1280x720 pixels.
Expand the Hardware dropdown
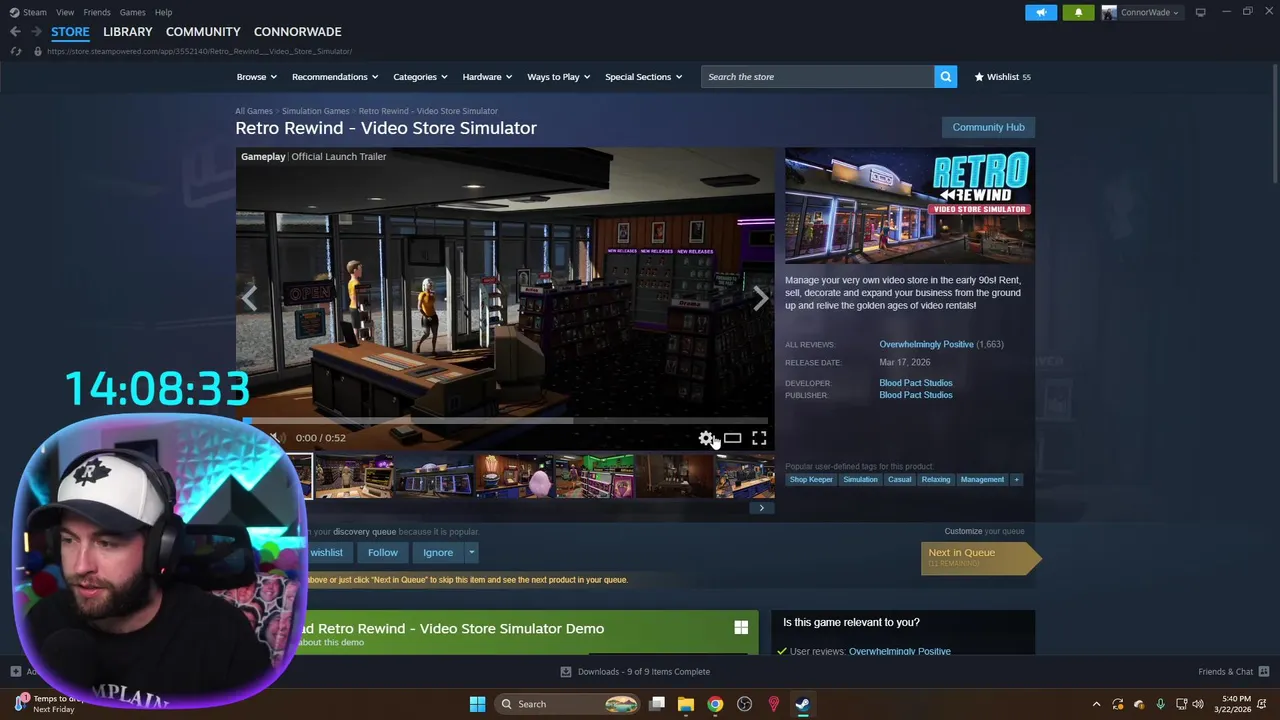487,77
